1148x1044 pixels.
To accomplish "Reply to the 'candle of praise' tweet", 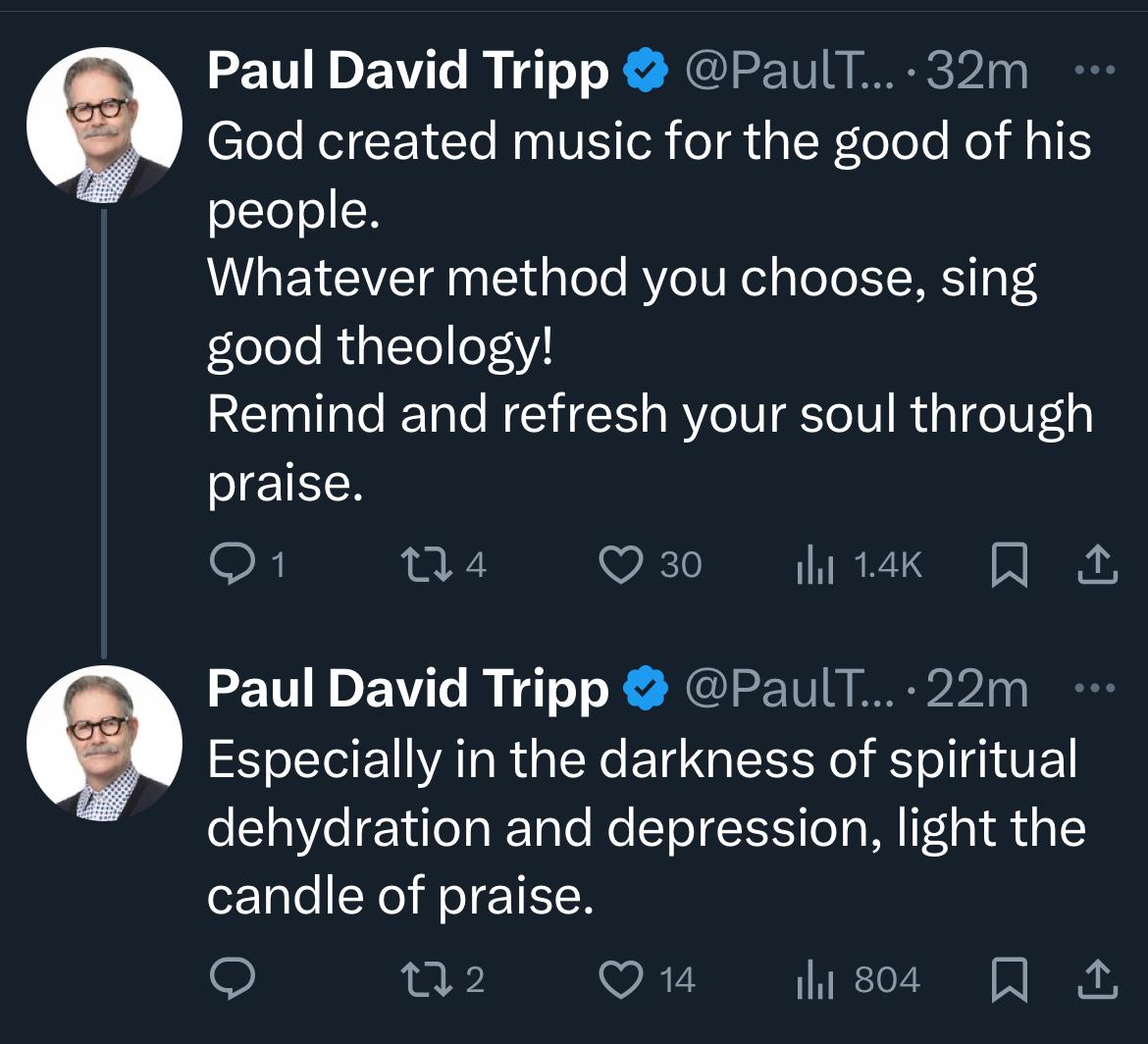I will coord(232,978).
